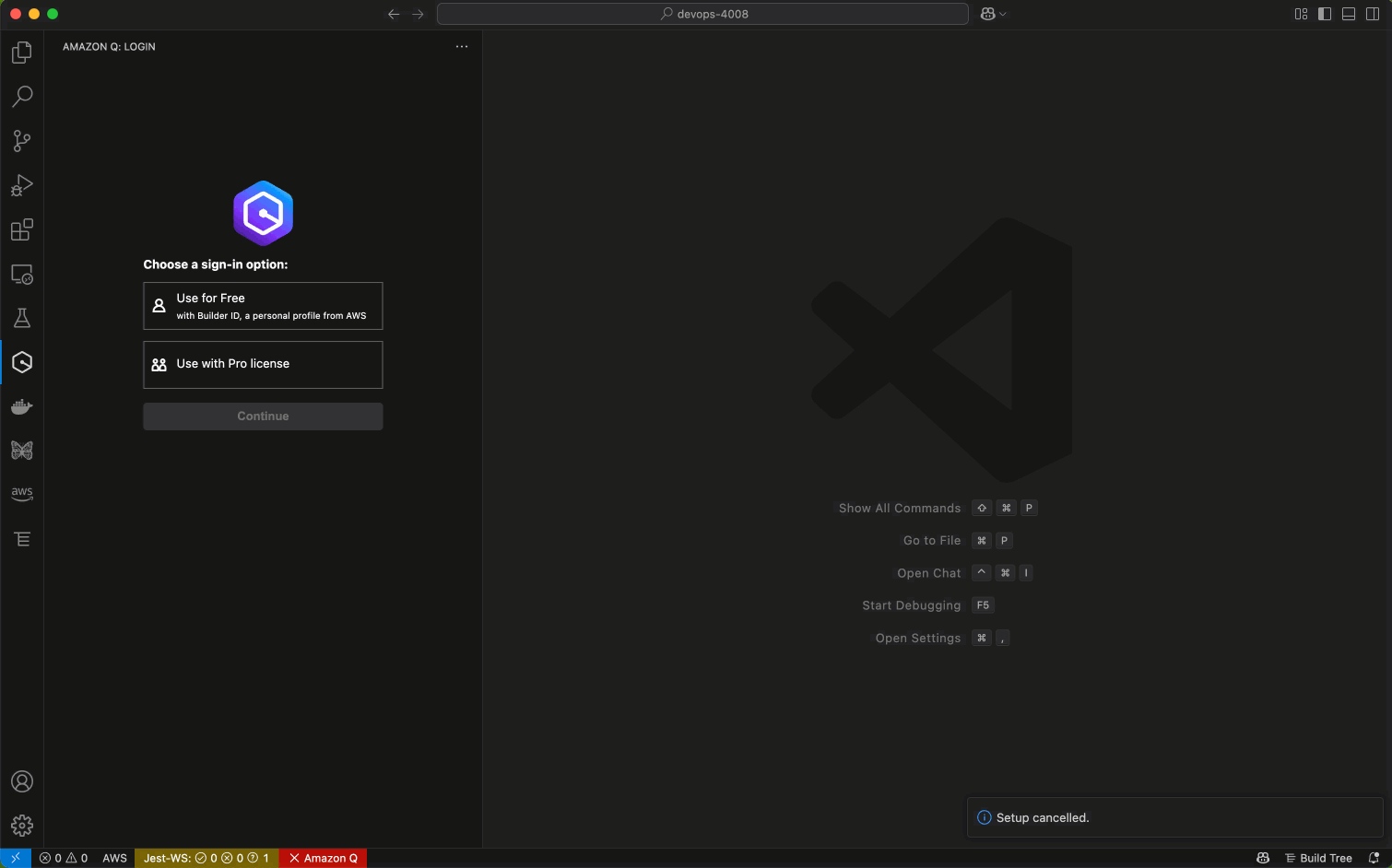Click the remote window indicator
The image size is (1392, 868).
pos(16,858)
